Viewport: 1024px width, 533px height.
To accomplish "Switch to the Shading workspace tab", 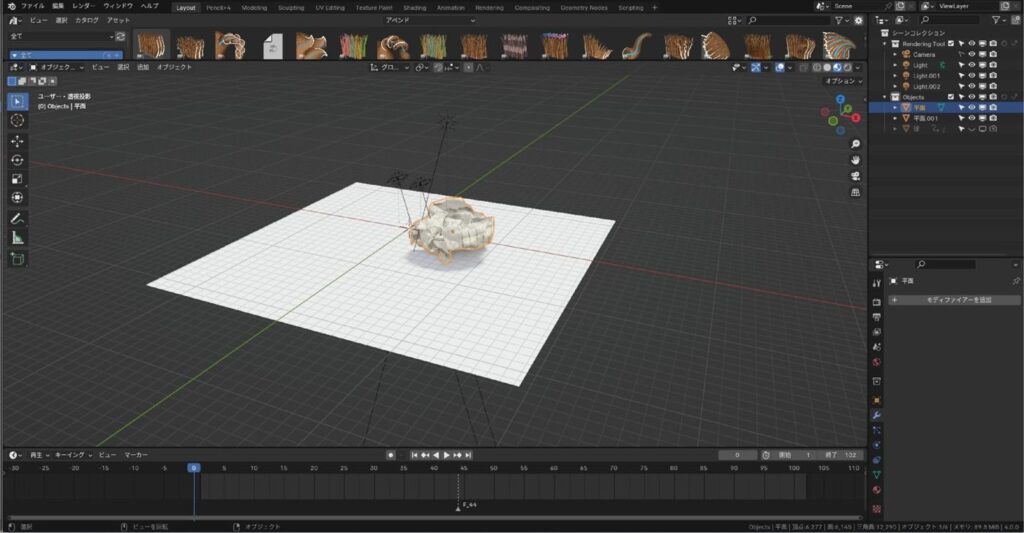I will 414,8.
